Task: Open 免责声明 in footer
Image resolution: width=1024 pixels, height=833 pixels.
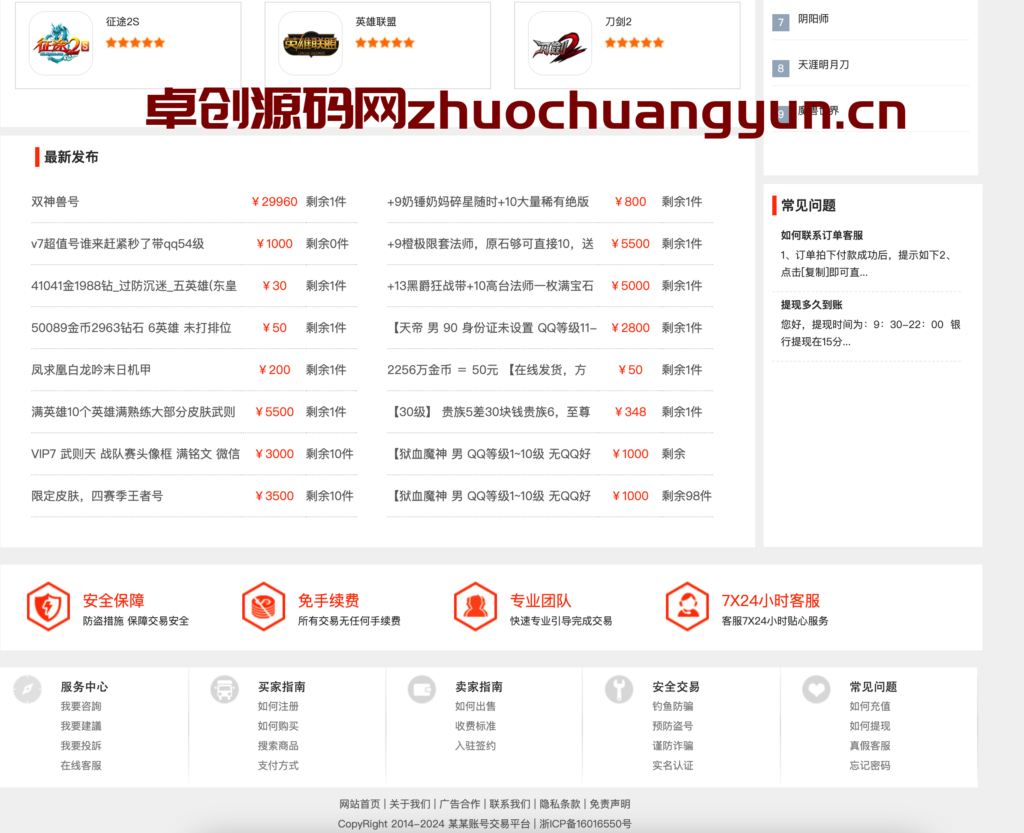Action: point(610,804)
